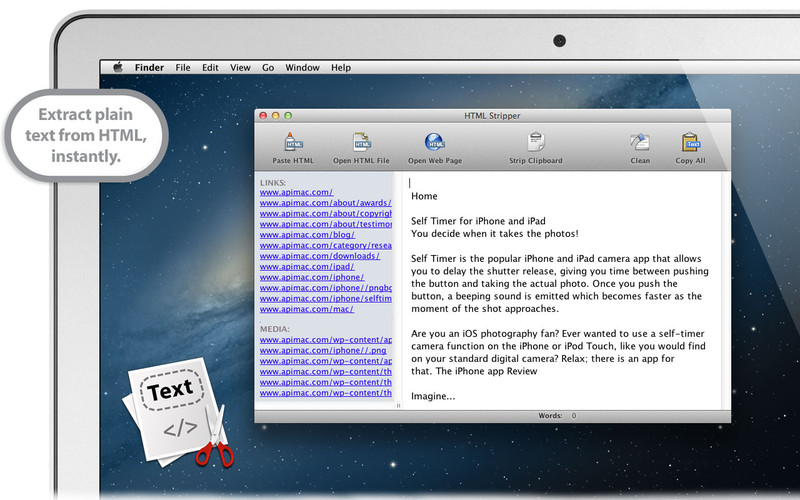Click the 'Imagine...' text line
Screen dimensions: 800x500
[x=433, y=396]
